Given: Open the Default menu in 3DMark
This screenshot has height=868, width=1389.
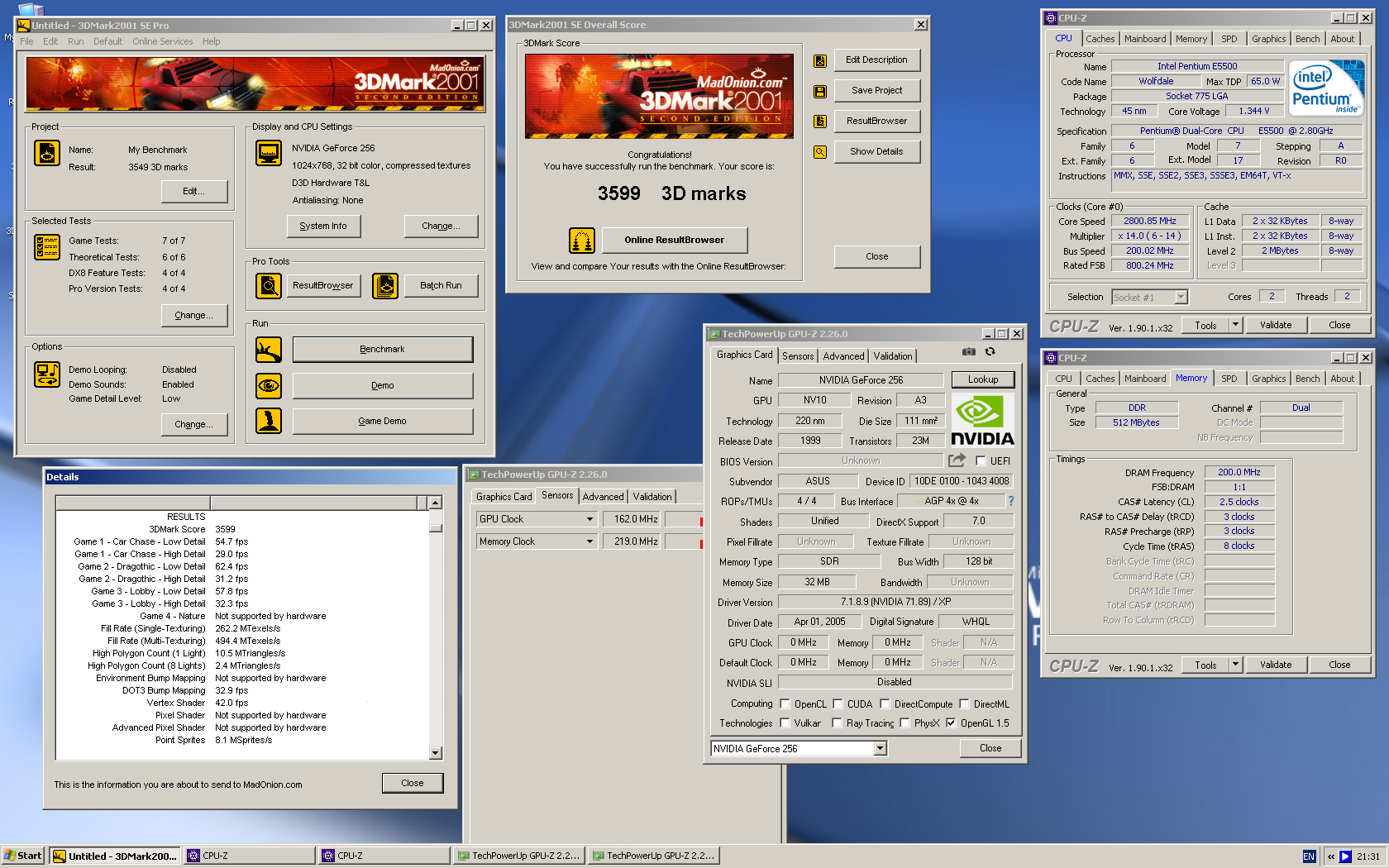Looking at the screenshot, I should (x=107, y=41).
